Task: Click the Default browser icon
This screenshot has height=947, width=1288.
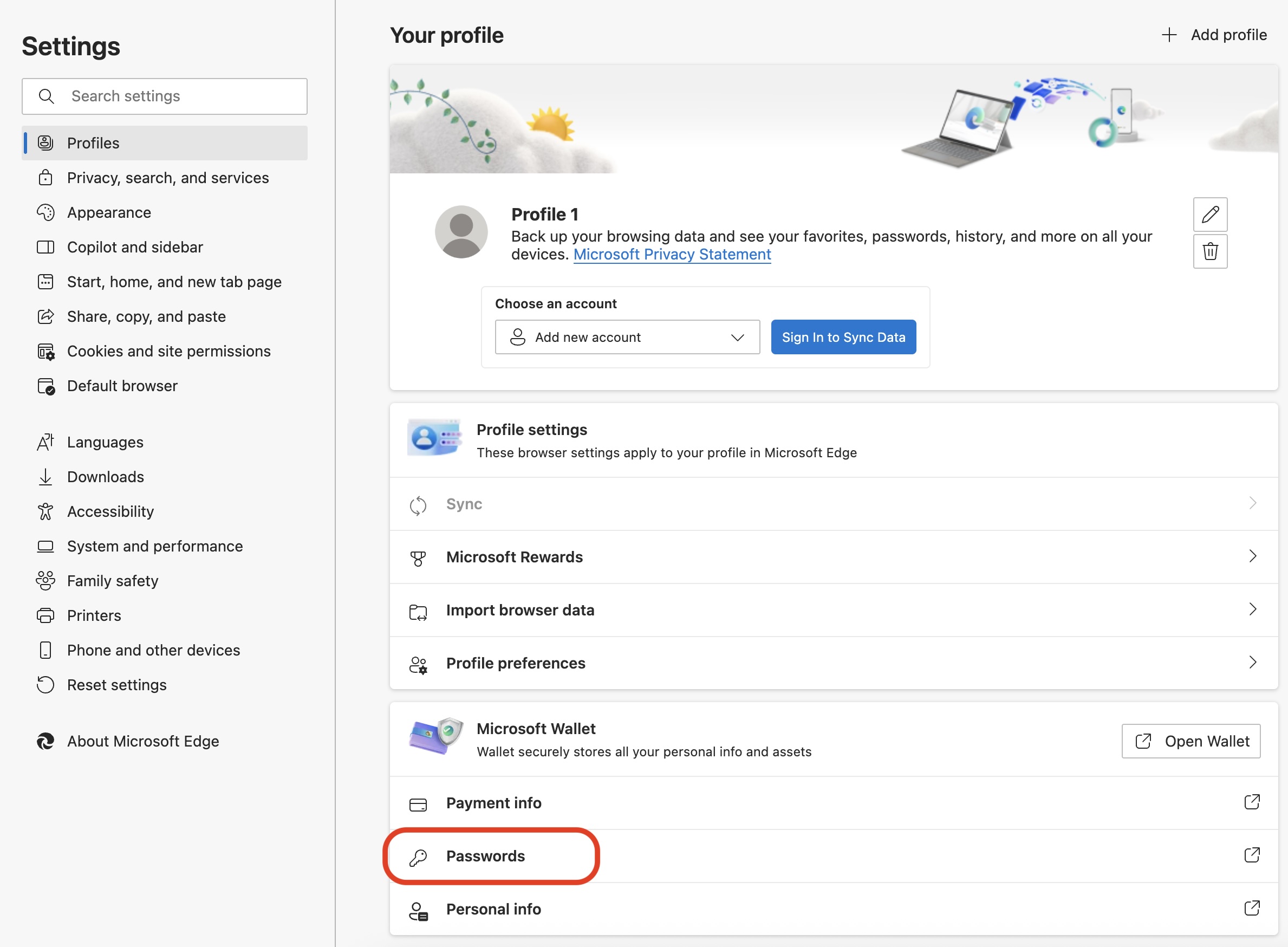Action: click(x=46, y=386)
